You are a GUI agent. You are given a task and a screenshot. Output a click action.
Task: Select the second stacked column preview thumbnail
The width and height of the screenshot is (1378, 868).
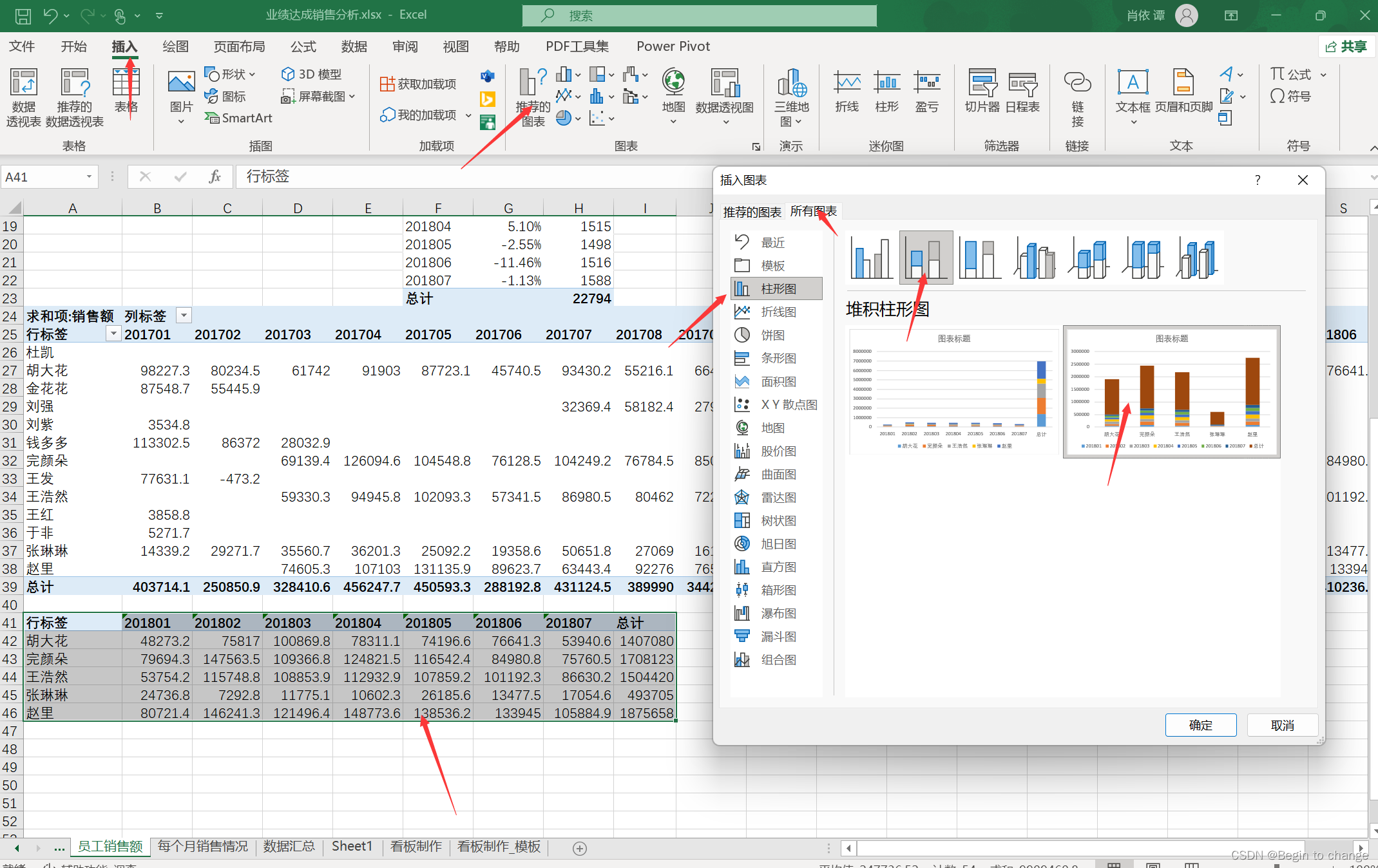pos(1171,392)
